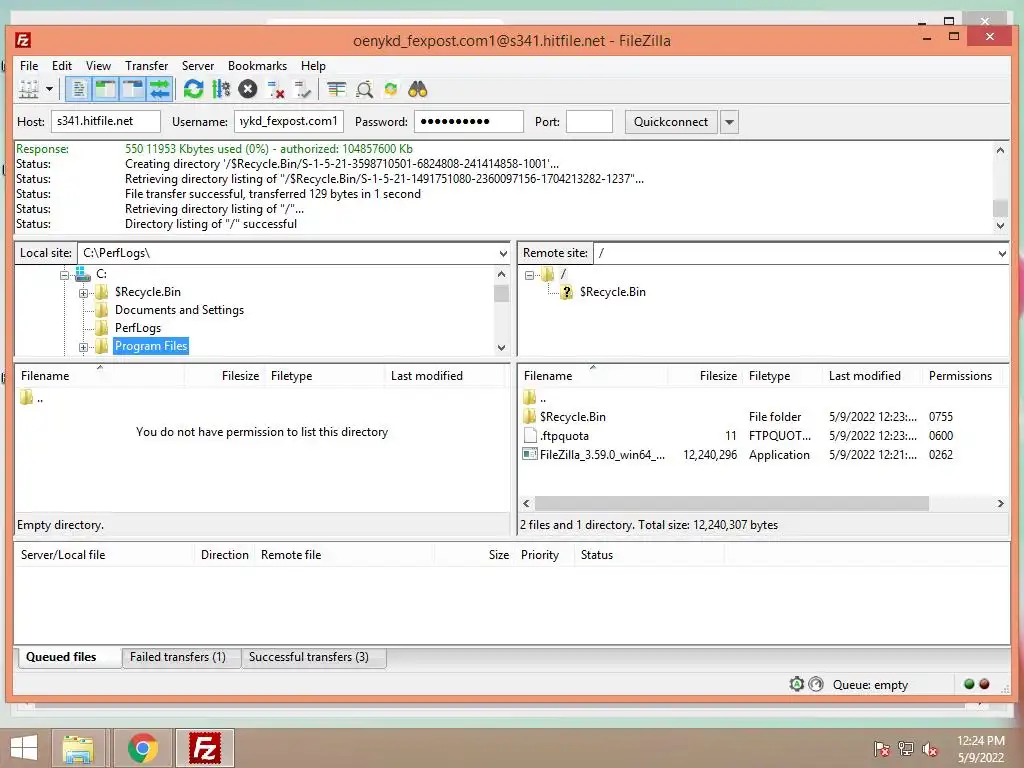Collapse remote root folder node
The height and width of the screenshot is (768, 1024).
pyautogui.click(x=529, y=275)
